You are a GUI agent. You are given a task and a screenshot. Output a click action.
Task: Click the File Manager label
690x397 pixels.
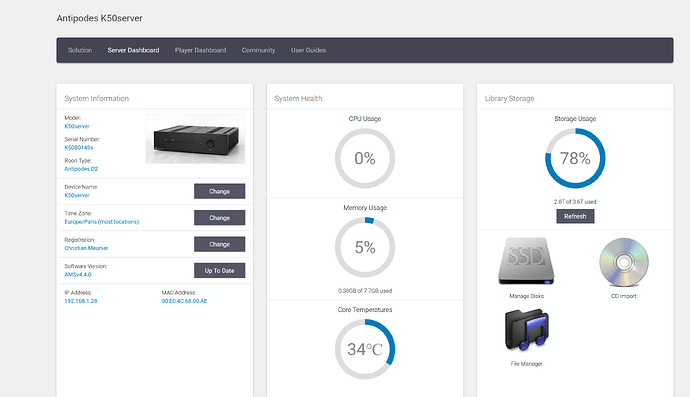526,364
